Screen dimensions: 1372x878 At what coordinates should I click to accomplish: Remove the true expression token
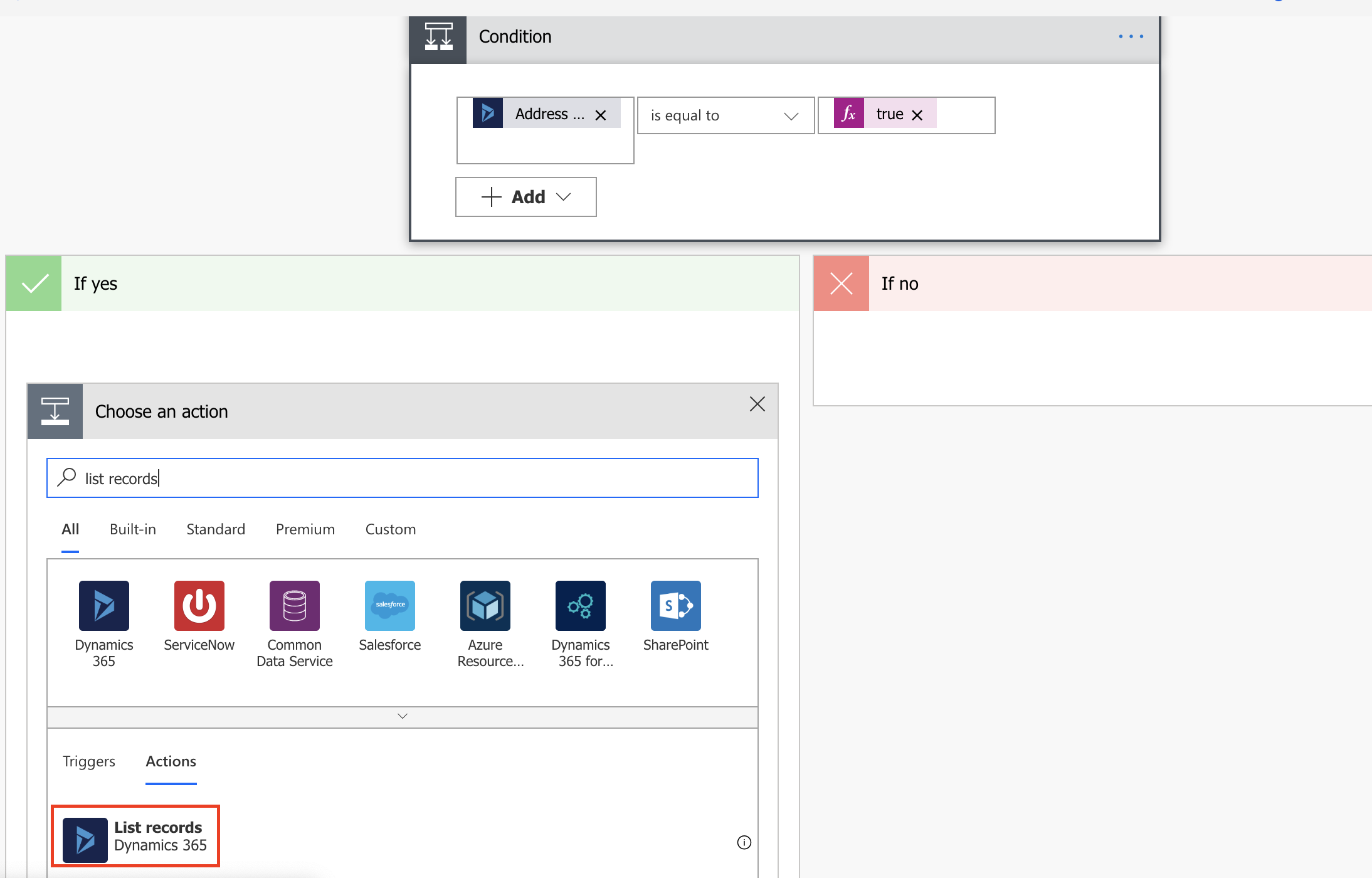[x=917, y=115]
